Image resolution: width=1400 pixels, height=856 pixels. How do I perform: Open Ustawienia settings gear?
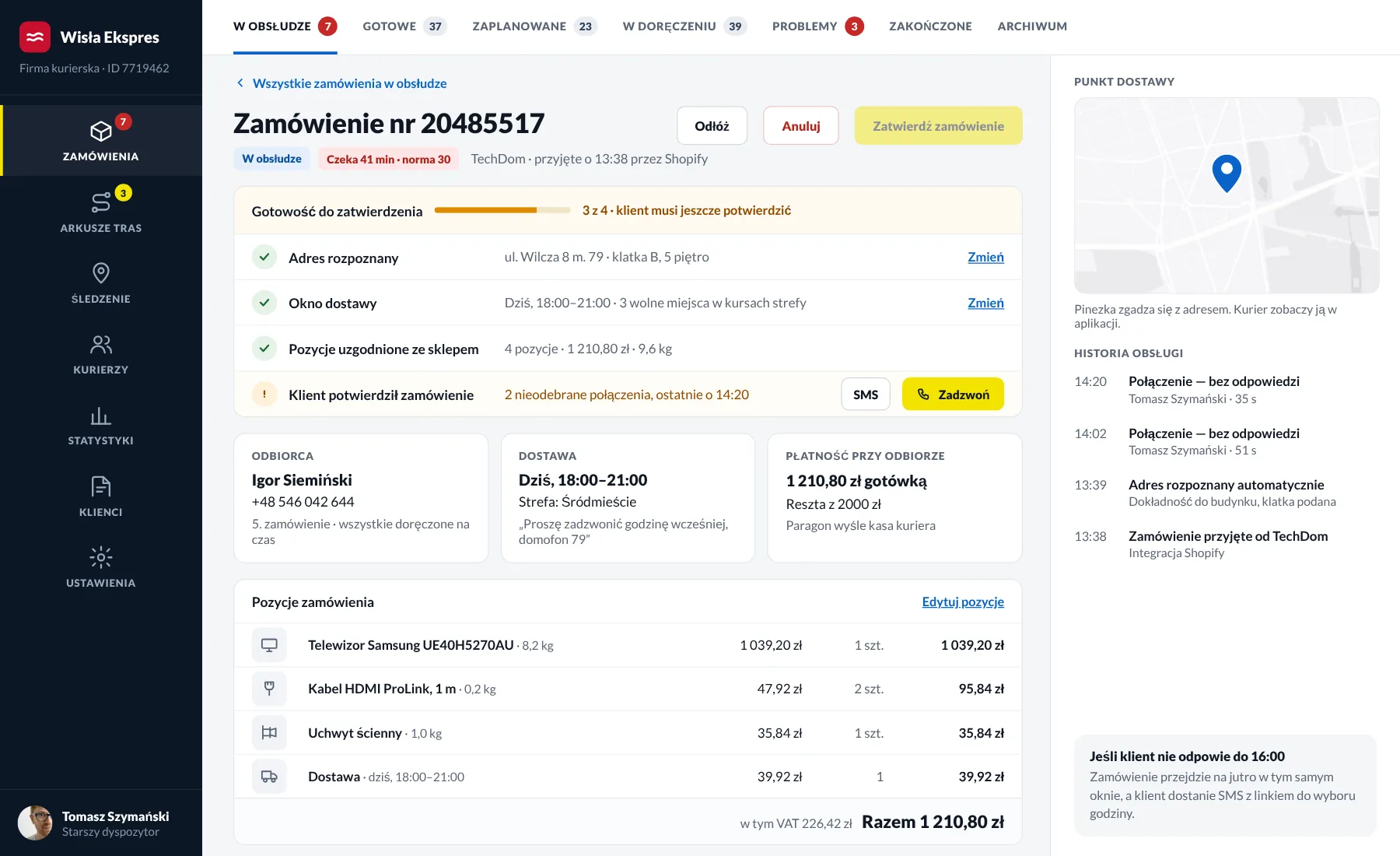(x=101, y=567)
